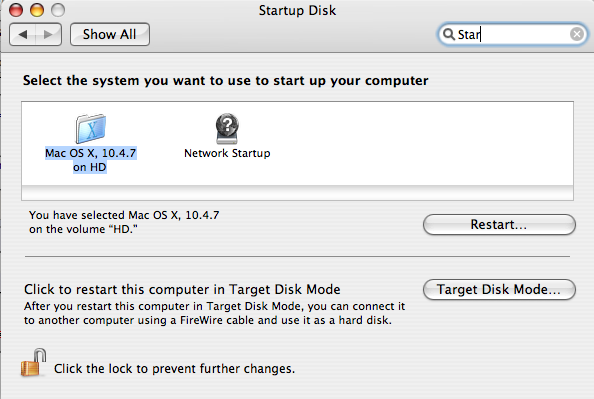Image resolution: width=594 pixels, height=399 pixels.
Task: Click the 'You have selected Mac OS X' status text
Action: pos(124,222)
